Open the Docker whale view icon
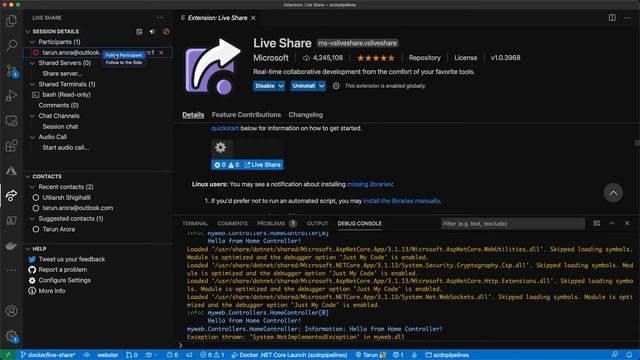640x360 pixels. (x=11, y=245)
